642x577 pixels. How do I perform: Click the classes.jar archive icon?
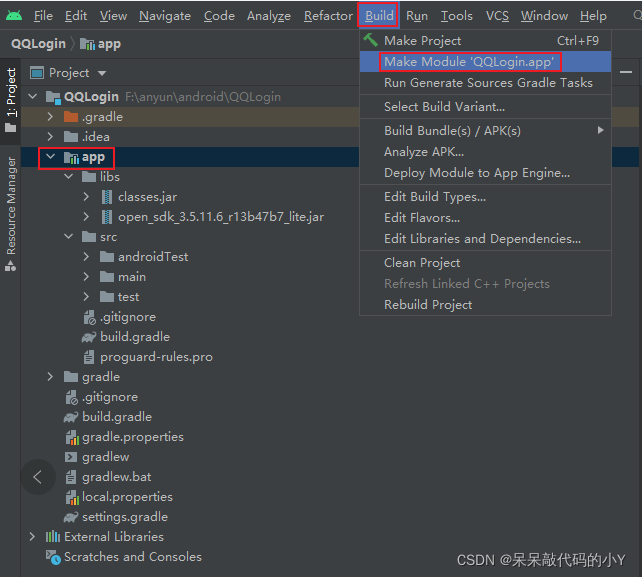coord(107,197)
